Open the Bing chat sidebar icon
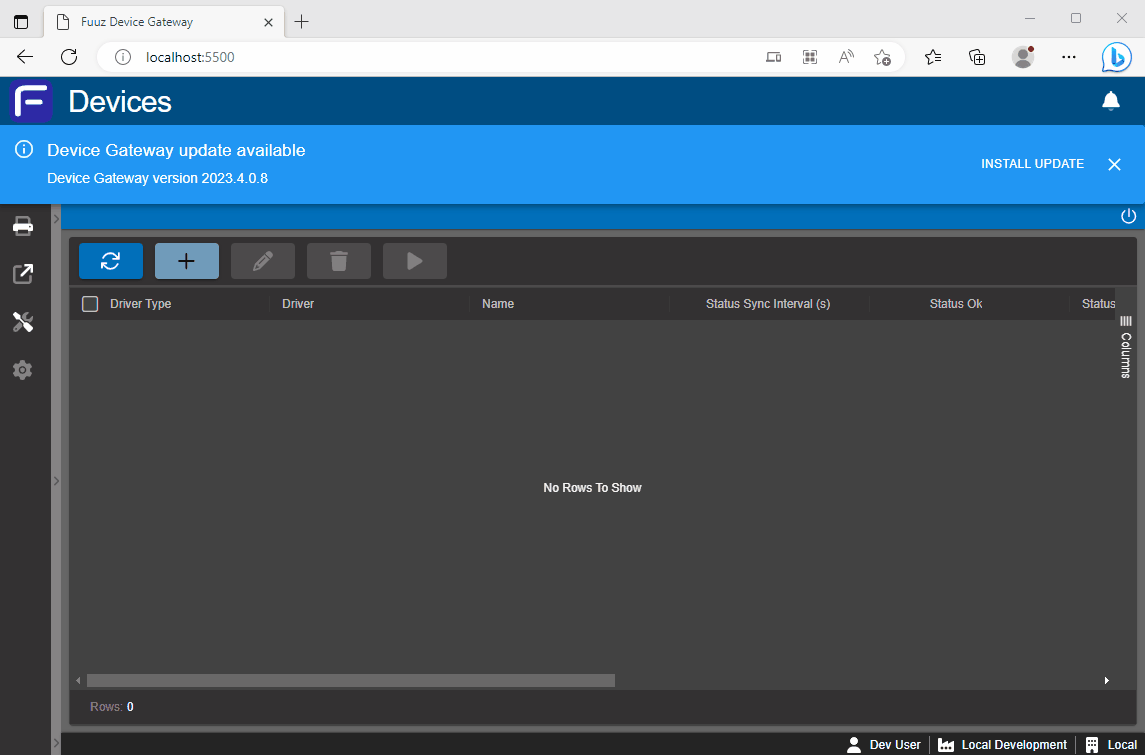The width and height of the screenshot is (1145, 755). (x=1117, y=57)
